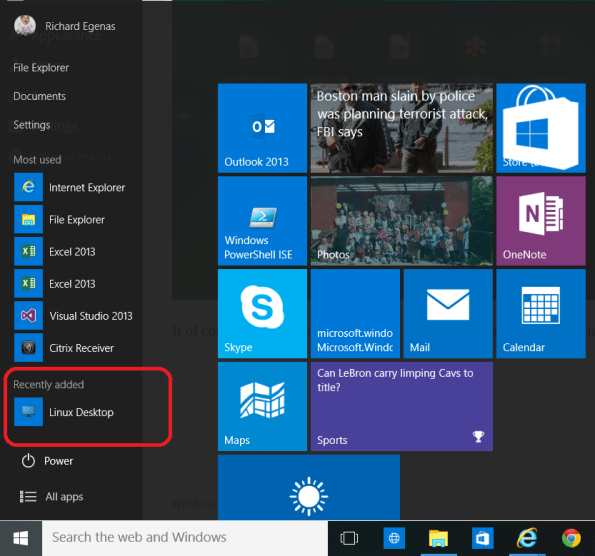Launch Linux Desktop under Recently added
Image resolution: width=595 pixels, height=556 pixels.
click(x=64, y=412)
